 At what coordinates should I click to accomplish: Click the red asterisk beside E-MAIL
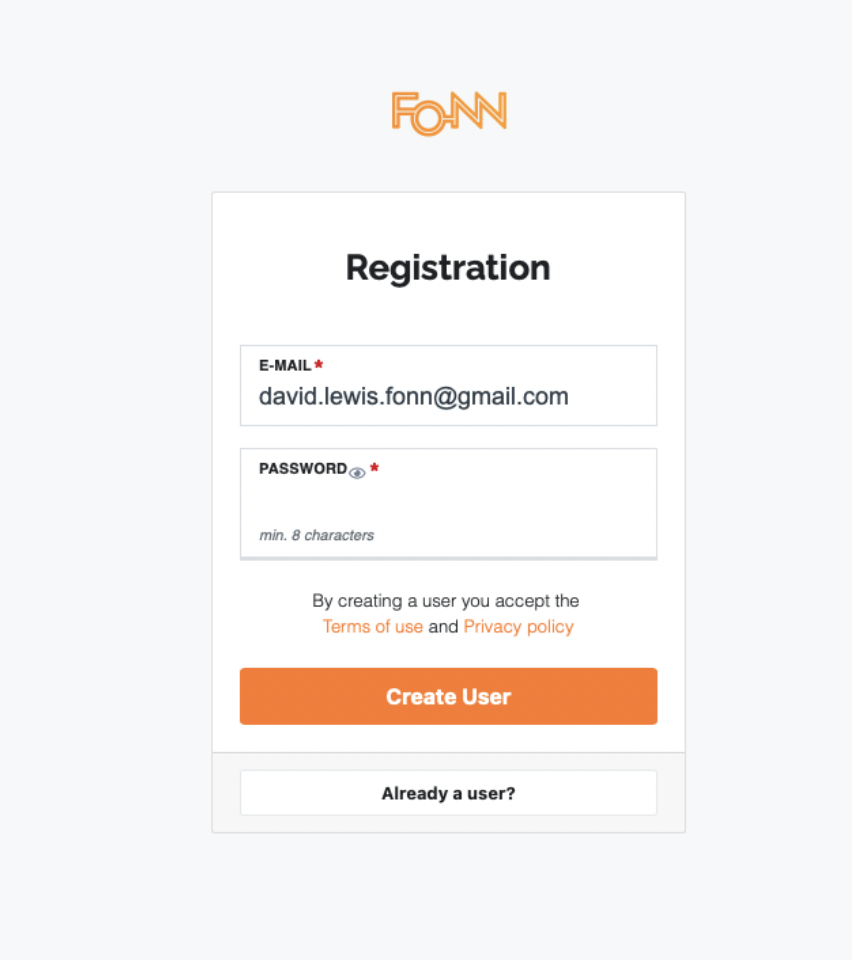318,364
